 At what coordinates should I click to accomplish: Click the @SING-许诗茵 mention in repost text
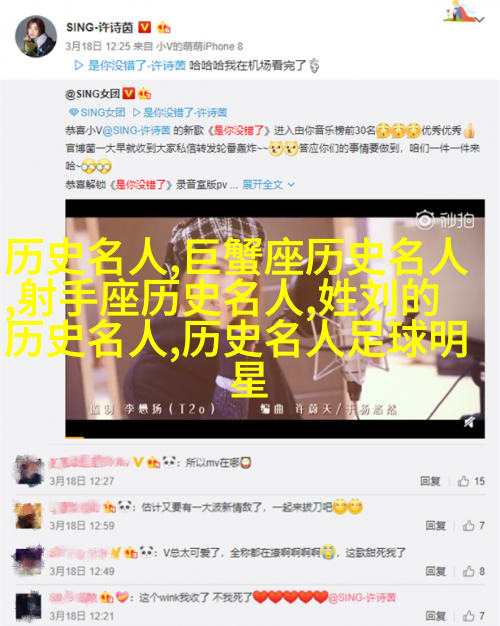pyautogui.click(x=136, y=131)
